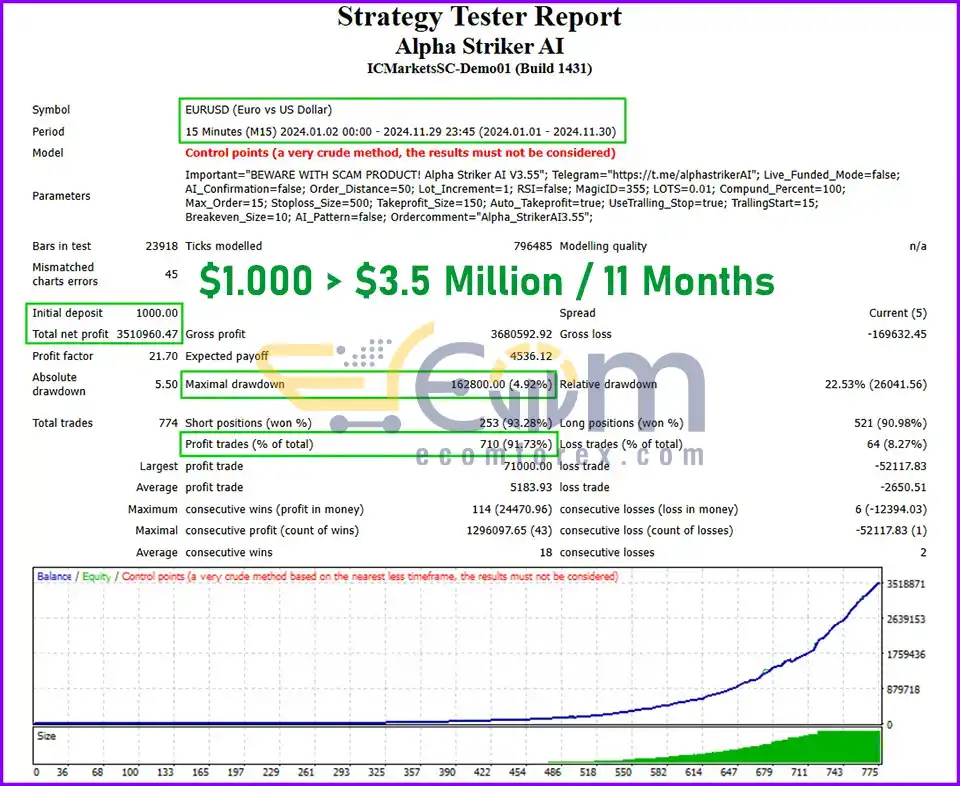Viewport: 960px width, 786px height.
Task: Select the loss trades value "64 (8.27%)"
Action: click(896, 444)
